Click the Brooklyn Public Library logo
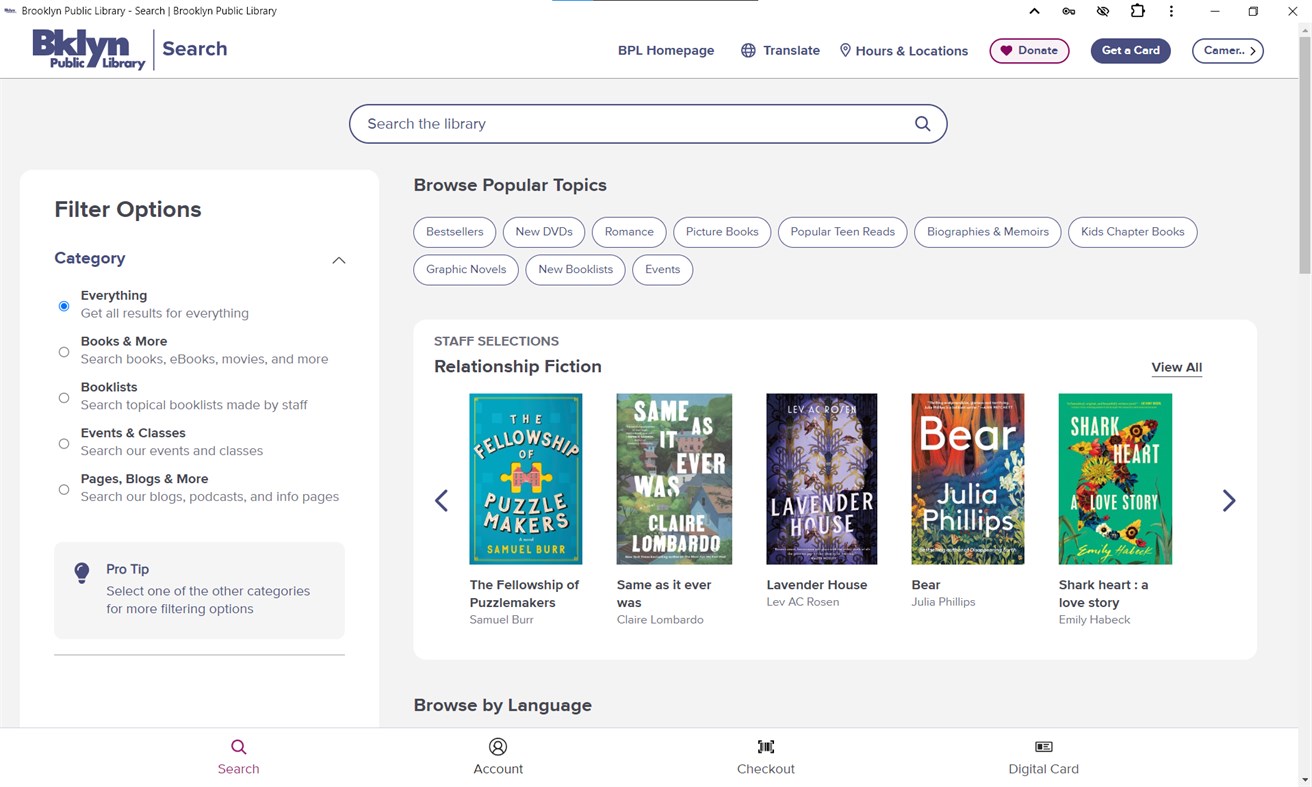The image size is (1312, 787). tap(89, 49)
